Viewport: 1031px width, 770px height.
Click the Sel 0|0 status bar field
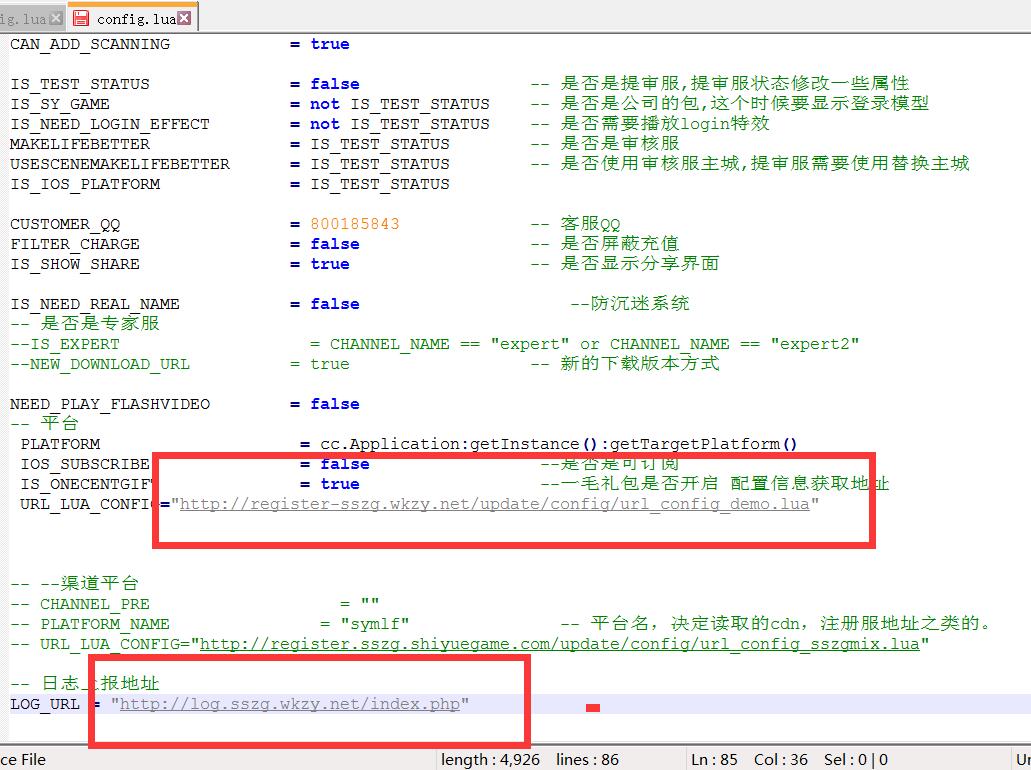click(x=855, y=759)
